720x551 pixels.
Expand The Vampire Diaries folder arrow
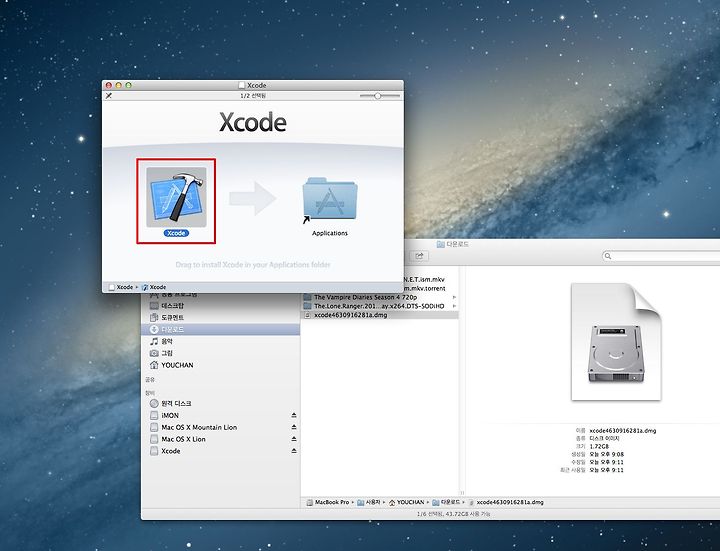coord(455,297)
